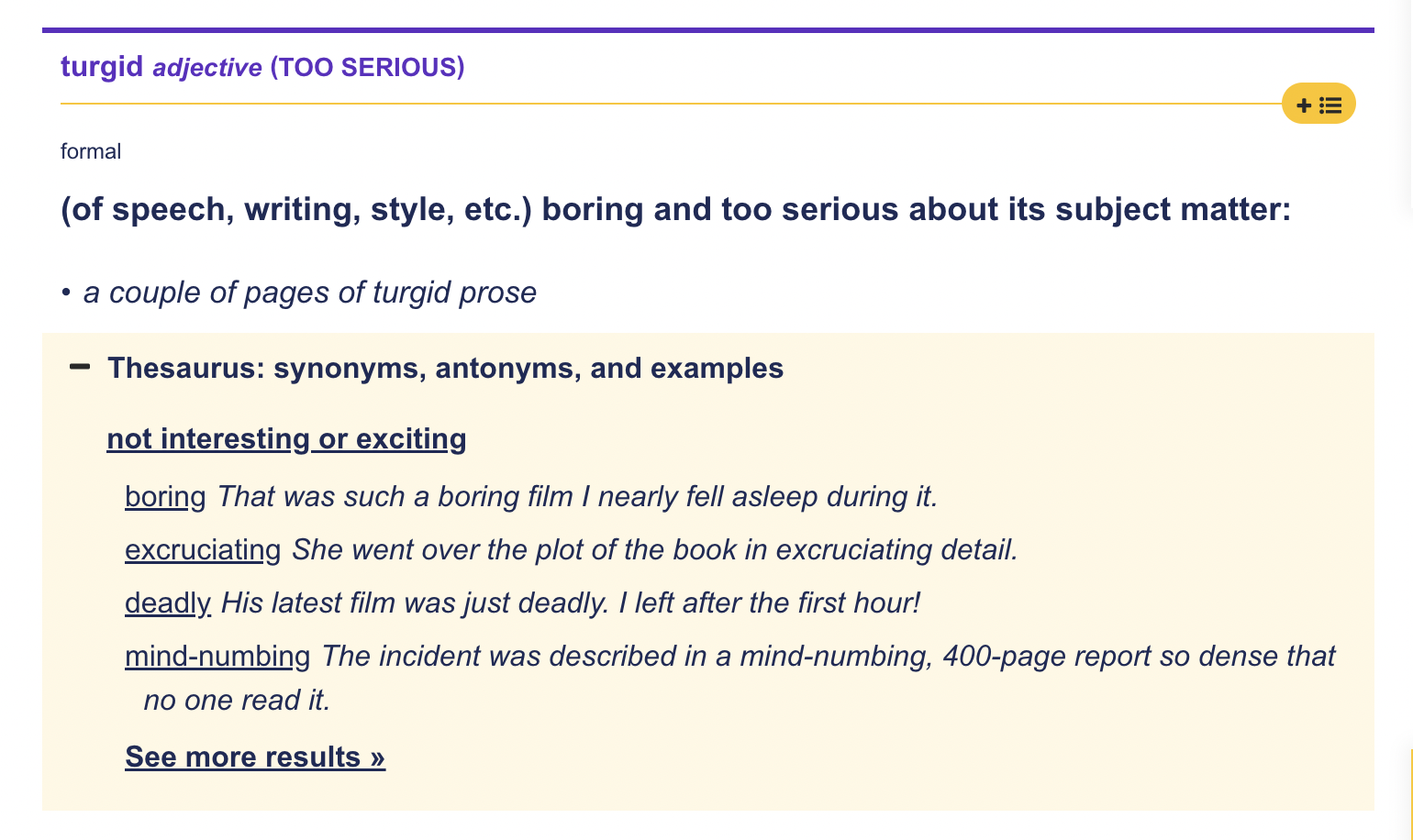
Task: Click the boring film example sentence
Action: [x=578, y=496]
